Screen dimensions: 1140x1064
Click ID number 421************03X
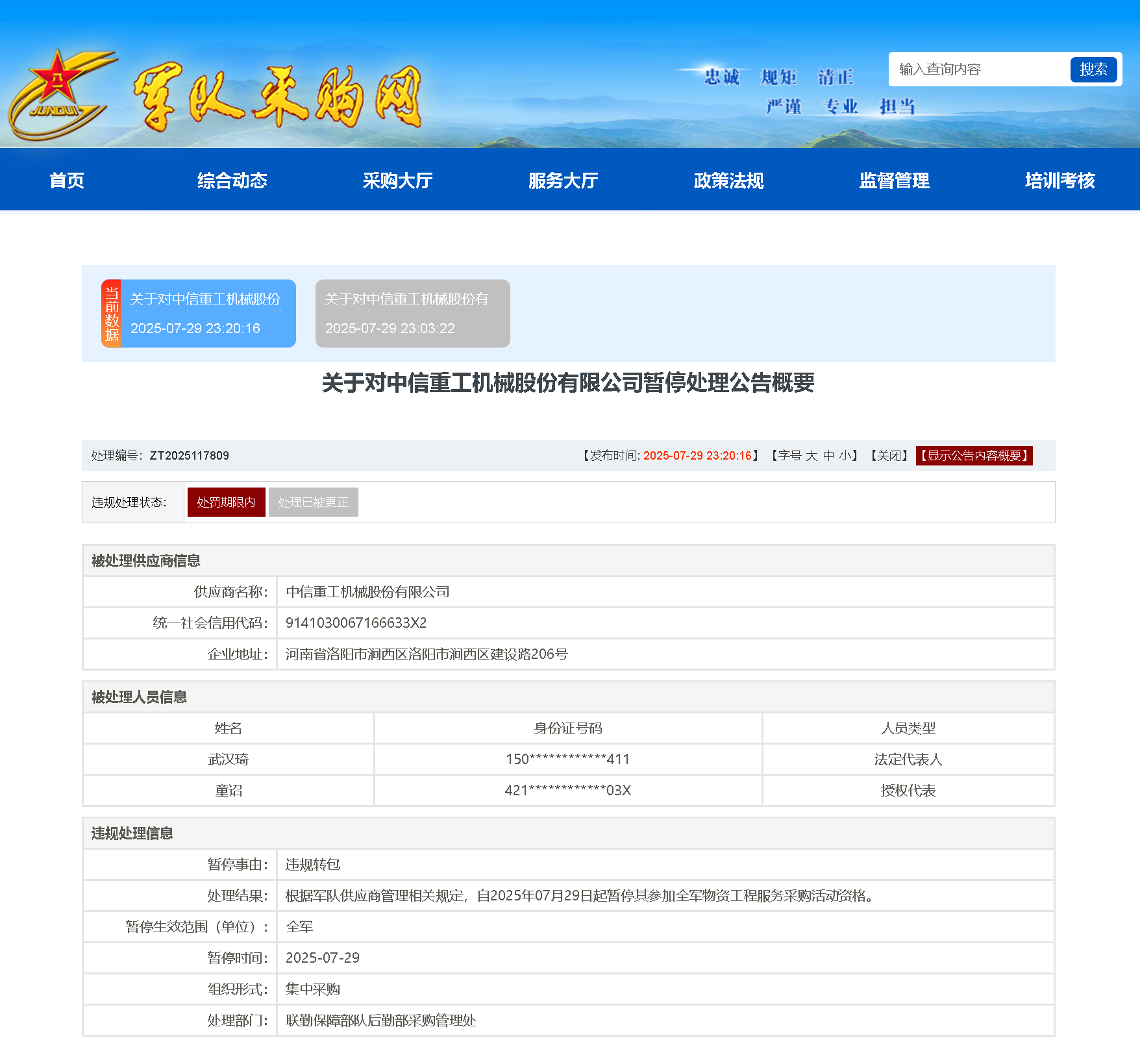tap(568, 790)
